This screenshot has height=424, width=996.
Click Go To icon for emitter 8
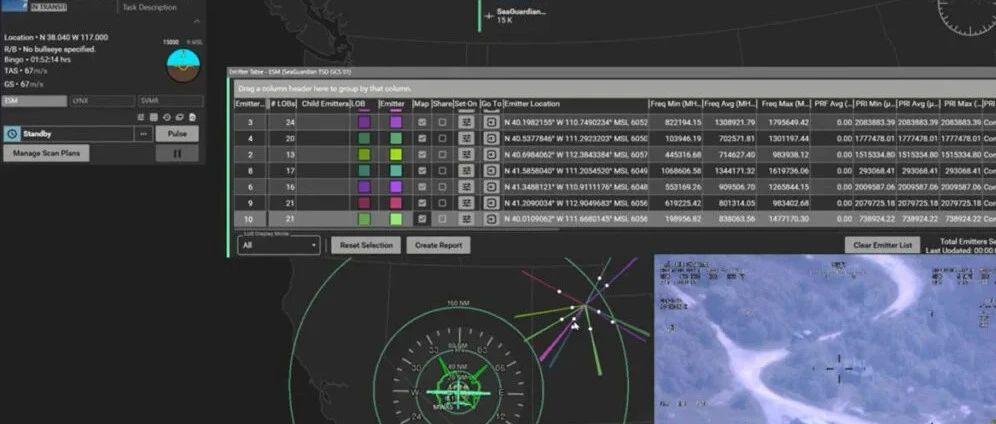(490, 170)
